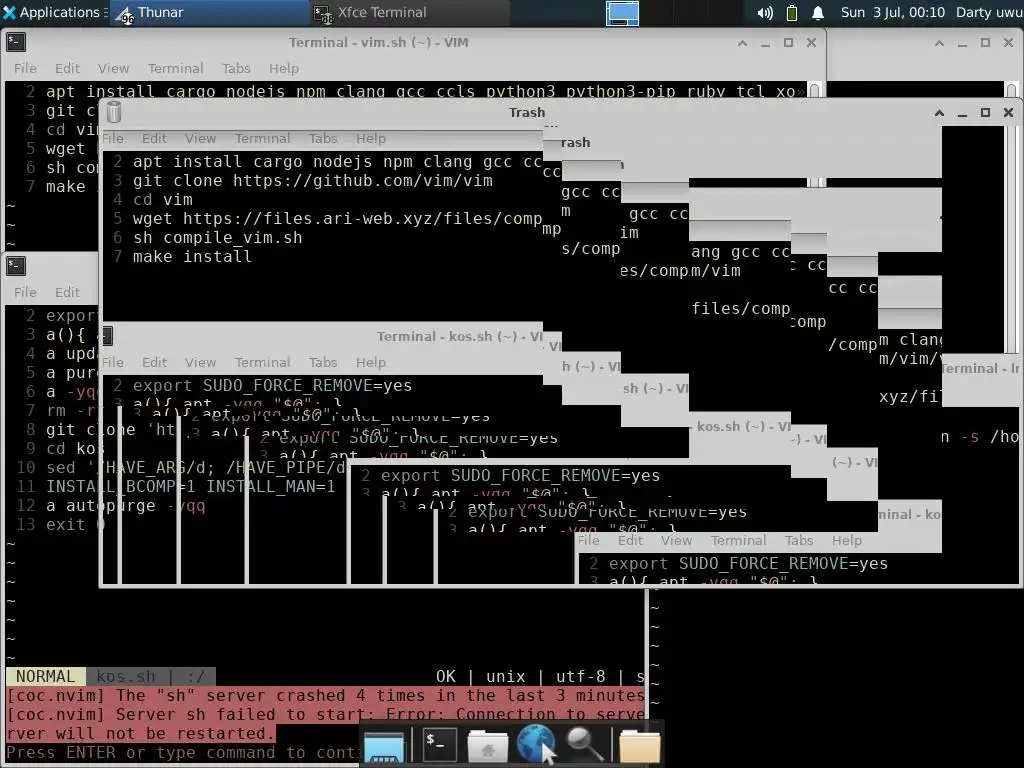Roll up the Terminal - vim.sh window
Screen dimensions: 1024x768
742,43
